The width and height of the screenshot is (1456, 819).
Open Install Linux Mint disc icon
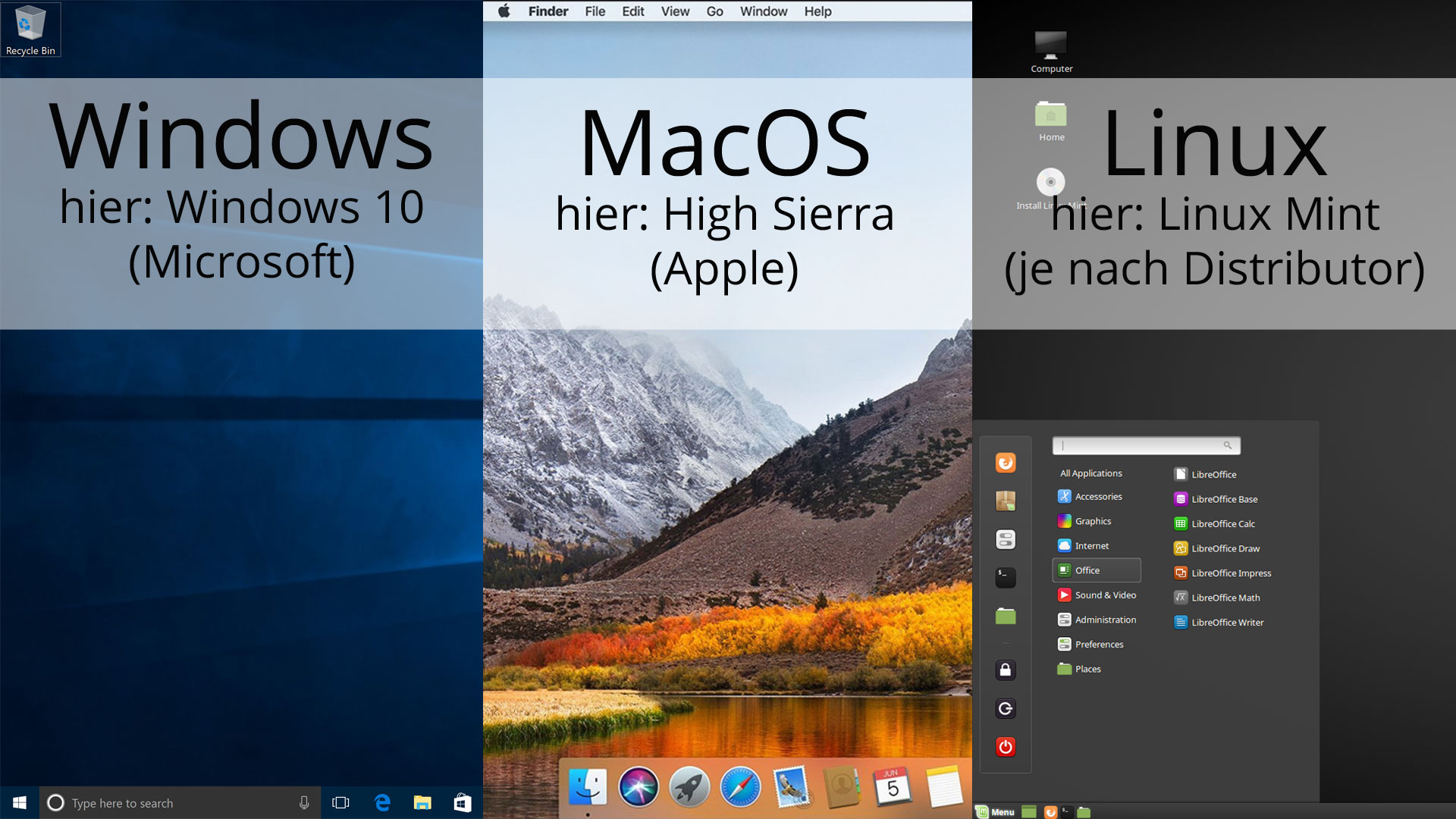(1051, 189)
